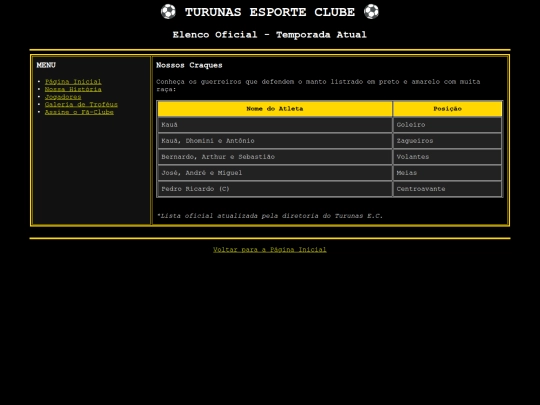This screenshot has width=540, height=405.
Task: Click the Conheça os guerreiros intro paragraph
Action: click(318, 85)
